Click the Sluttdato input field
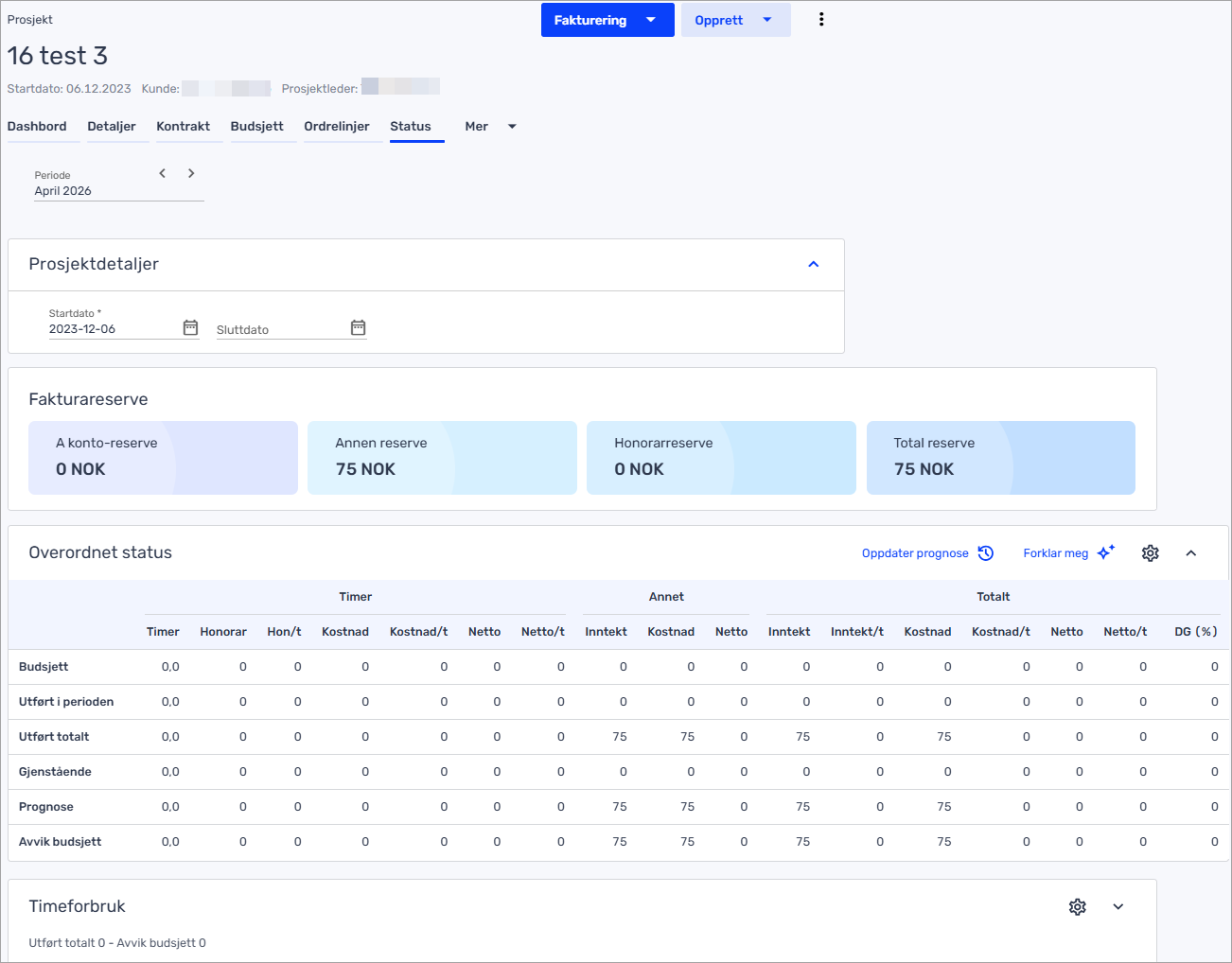 [x=279, y=329]
